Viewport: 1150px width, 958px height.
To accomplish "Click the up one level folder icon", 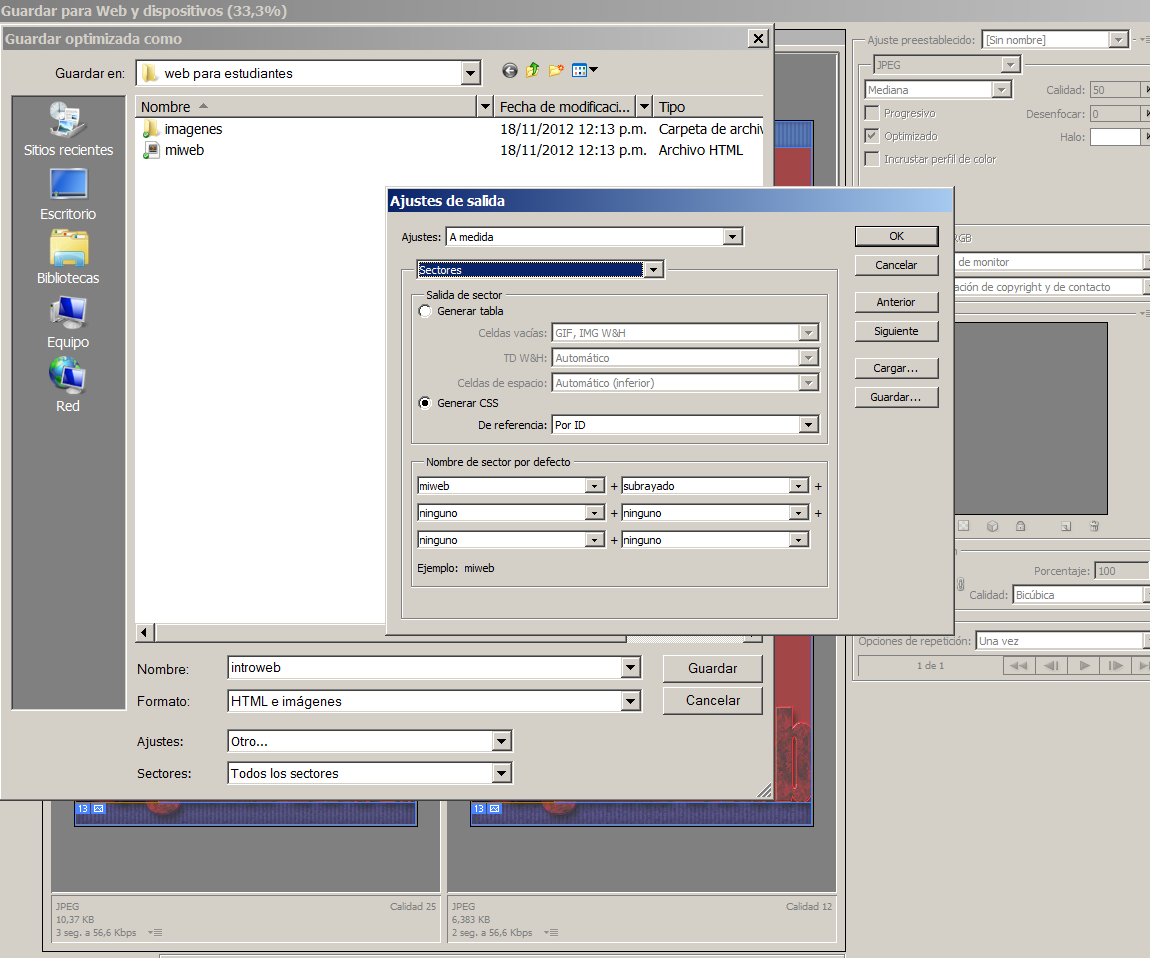I will (532, 71).
